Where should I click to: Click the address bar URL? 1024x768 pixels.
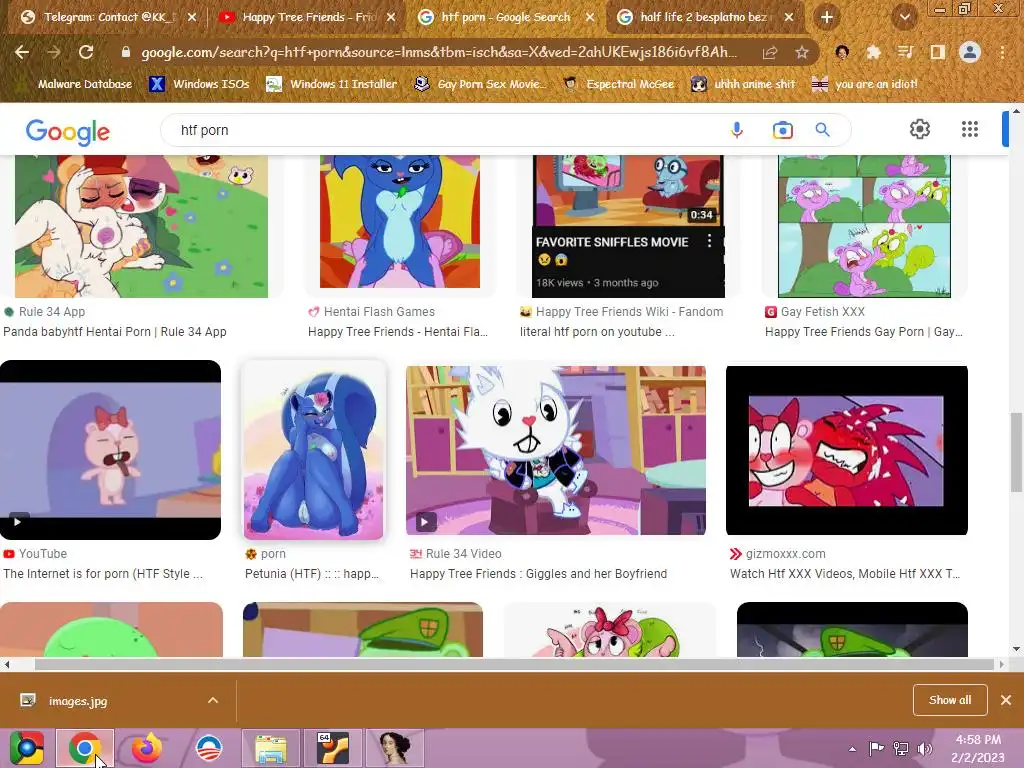tap(439, 52)
